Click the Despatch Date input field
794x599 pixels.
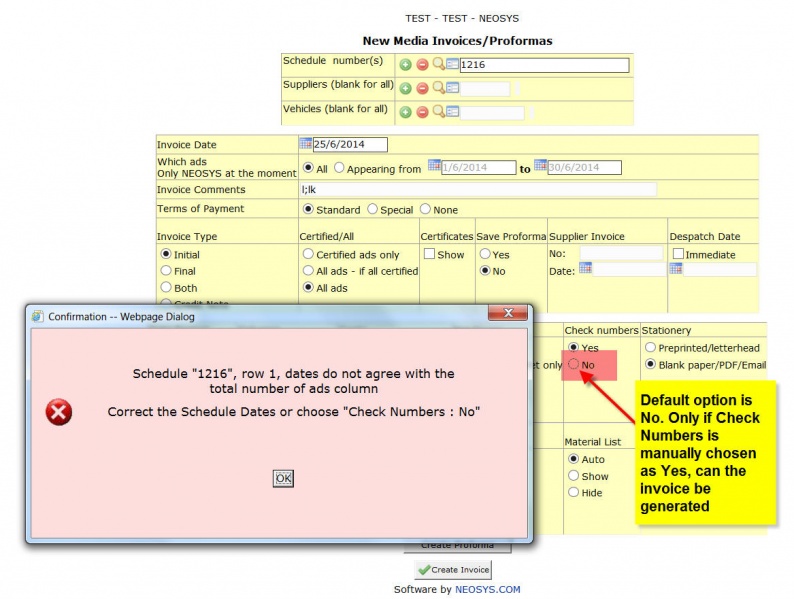[720, 269]
